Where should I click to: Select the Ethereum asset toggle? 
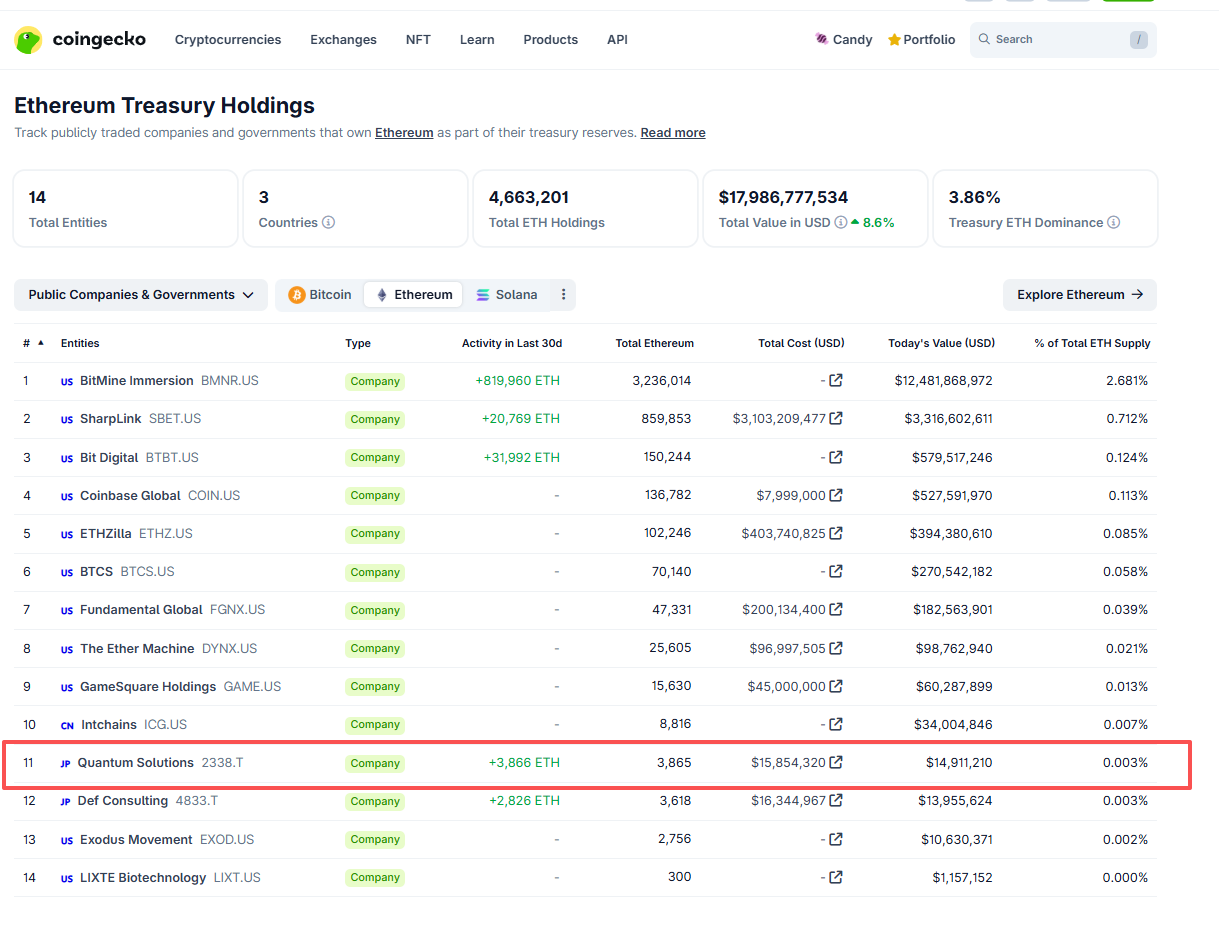point(413,295)
